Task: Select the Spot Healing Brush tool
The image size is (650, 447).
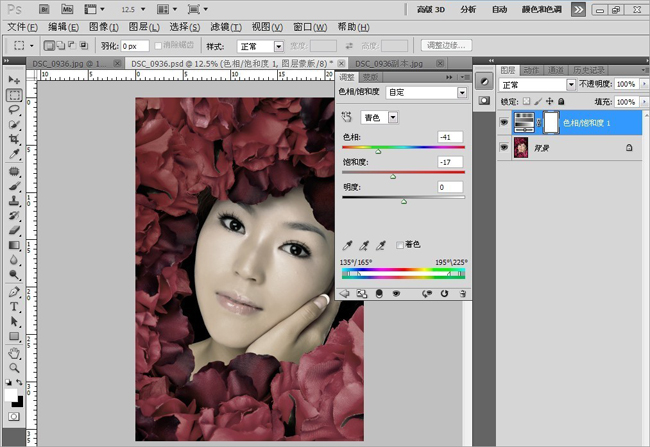Action: tap(14, 171)
